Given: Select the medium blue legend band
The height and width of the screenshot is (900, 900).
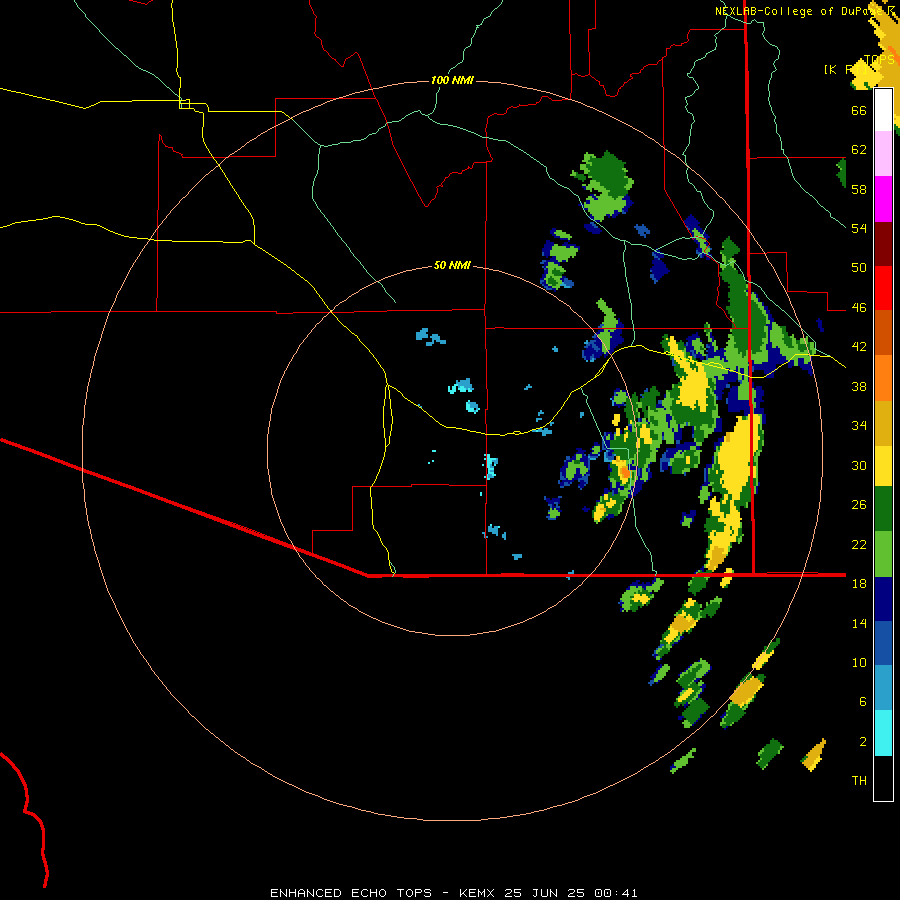Looking at the screenshot, I should tap(883, 643).
